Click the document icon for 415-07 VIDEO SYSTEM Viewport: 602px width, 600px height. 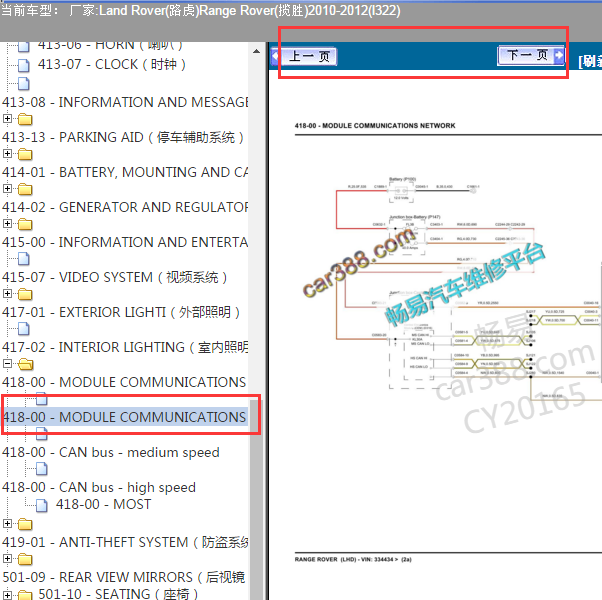click(x=24, y=259)
